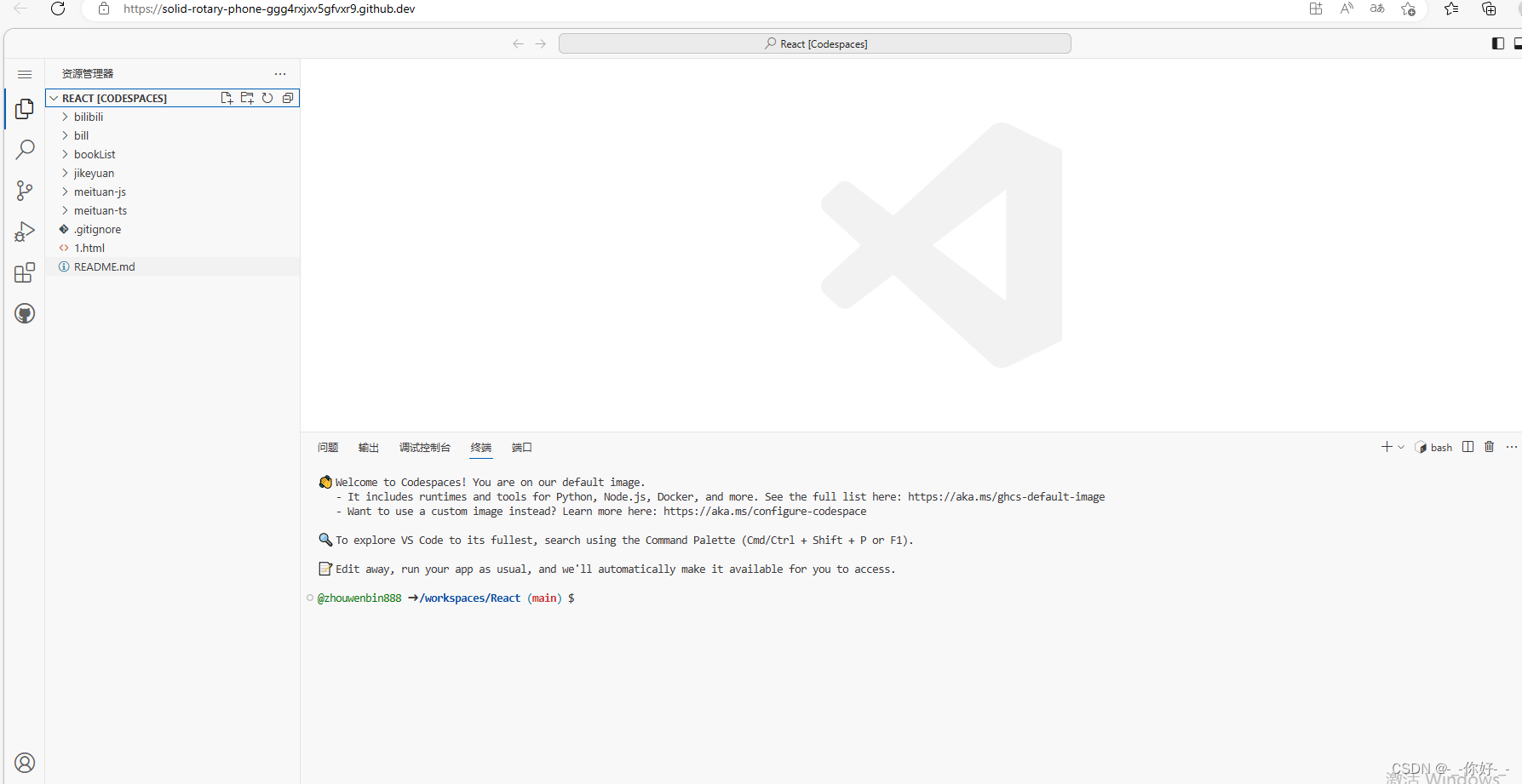The image size is (1522, 784).
Task: Add page to favorites star
Action: pos(1409,9)
